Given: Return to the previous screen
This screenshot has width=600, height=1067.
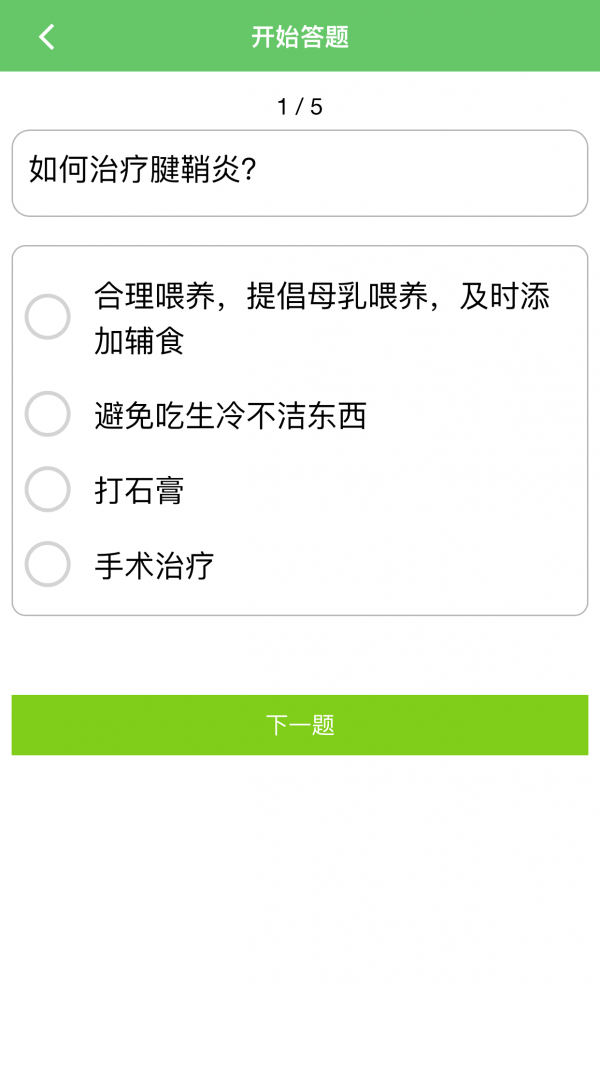Looking at the screenshot, I should pyautogui.click(x=46, y=37).
